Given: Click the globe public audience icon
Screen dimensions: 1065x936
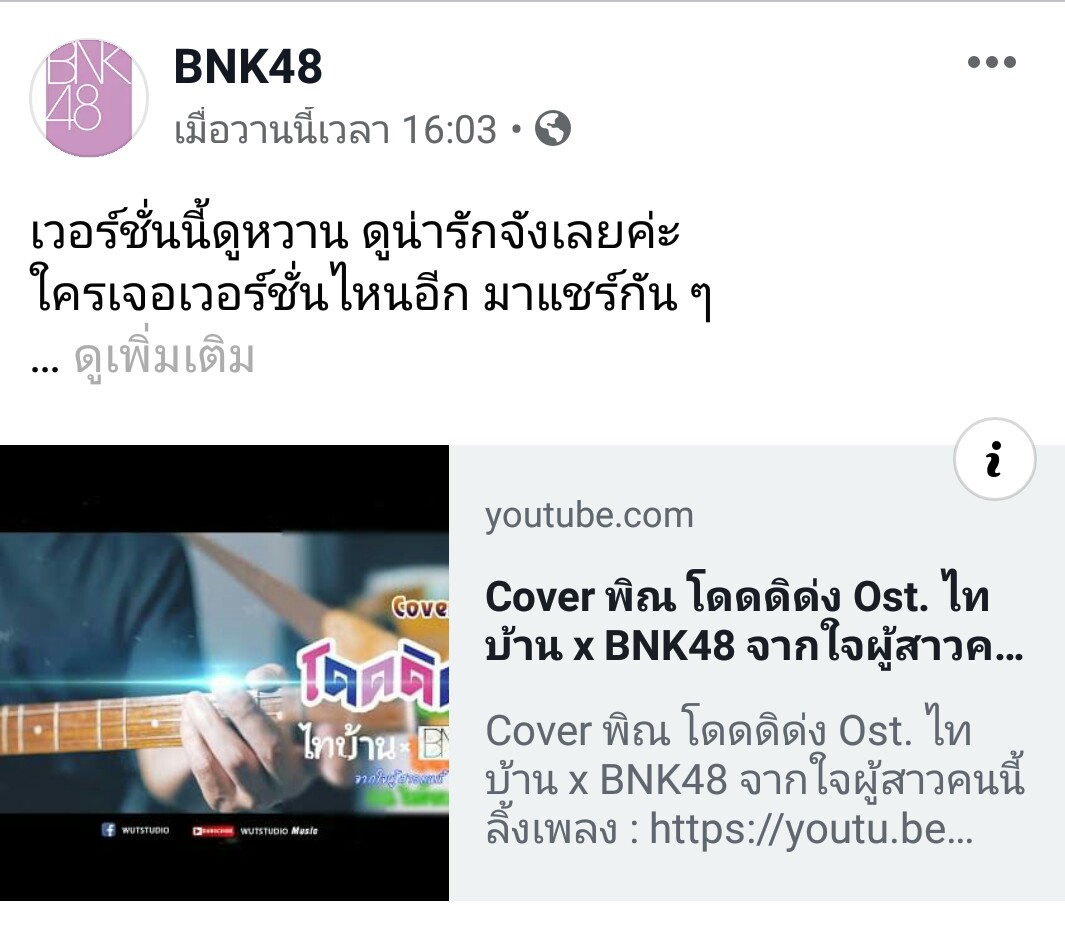Looking at the screenshot, I should pos(553,128).
